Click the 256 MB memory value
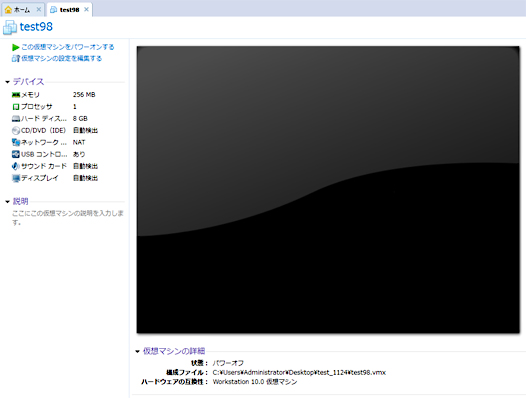 [x=84, y=95]
